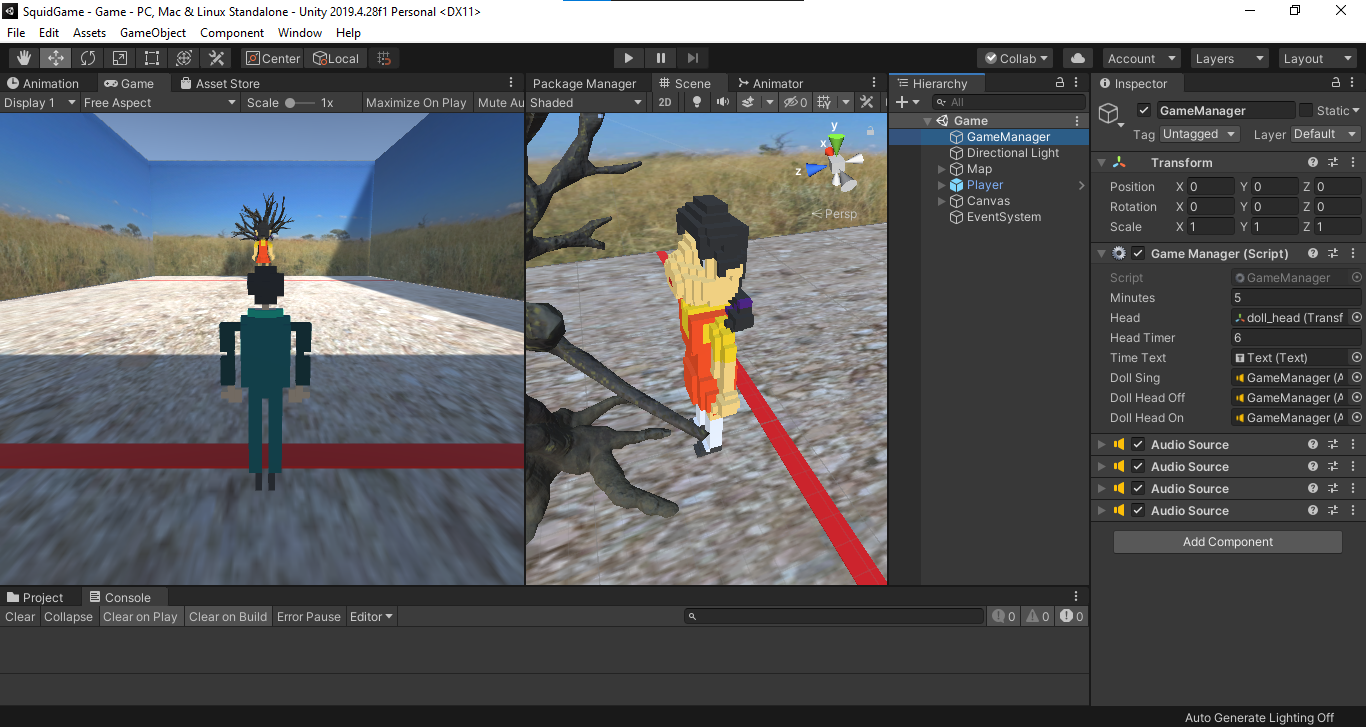Click the Add Component button
This screenshot has width=1366, height=727.
pyautogui.click(x=1228, y=541)
